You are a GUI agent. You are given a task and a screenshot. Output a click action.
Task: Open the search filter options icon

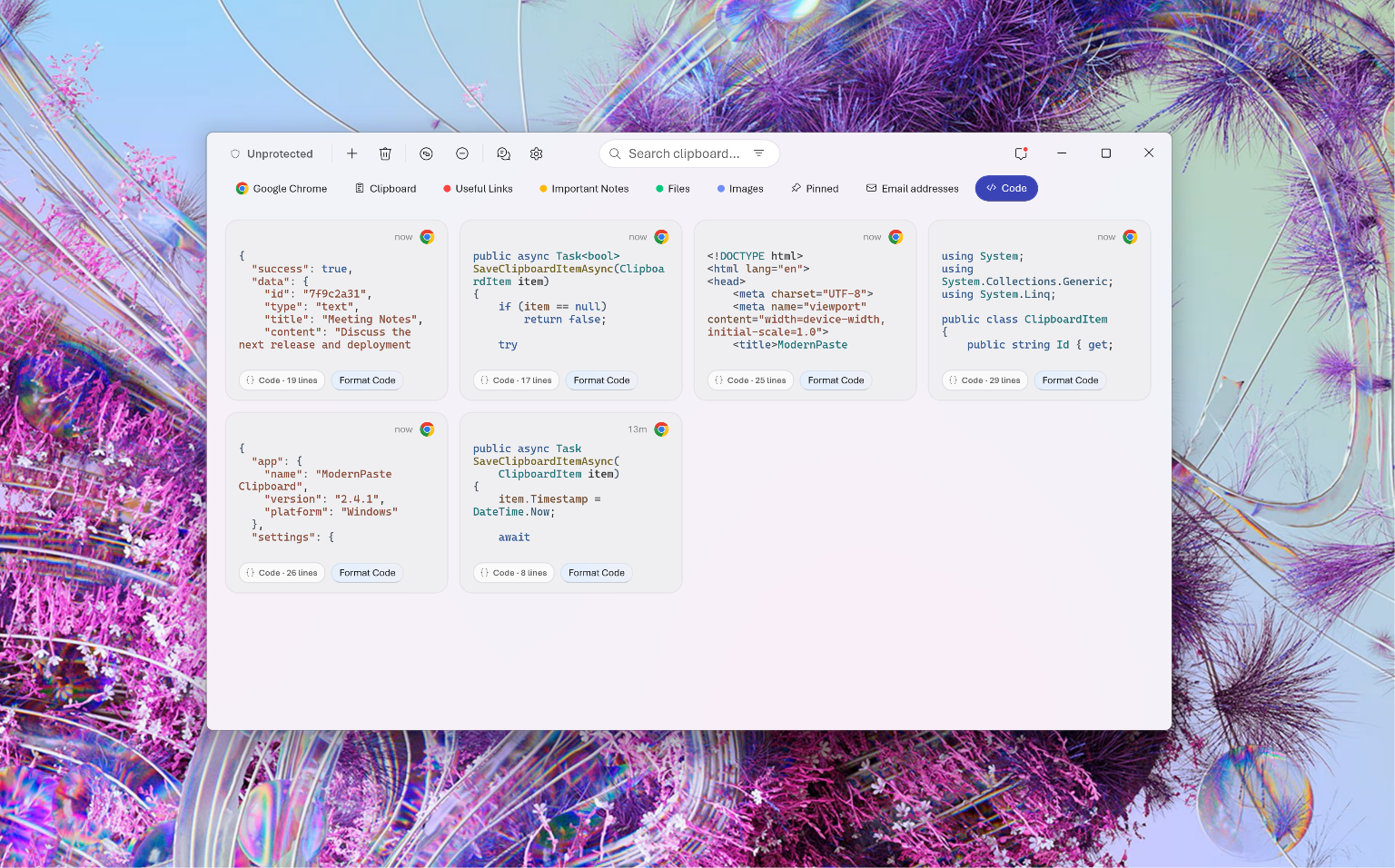point(759,153)
